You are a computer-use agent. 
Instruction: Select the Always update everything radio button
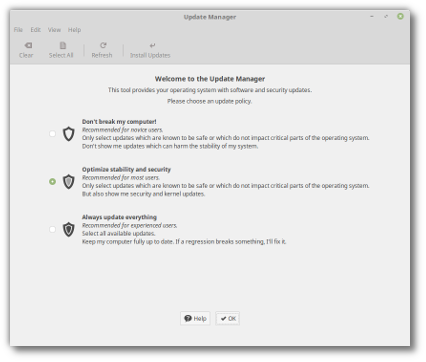(52, 229)
